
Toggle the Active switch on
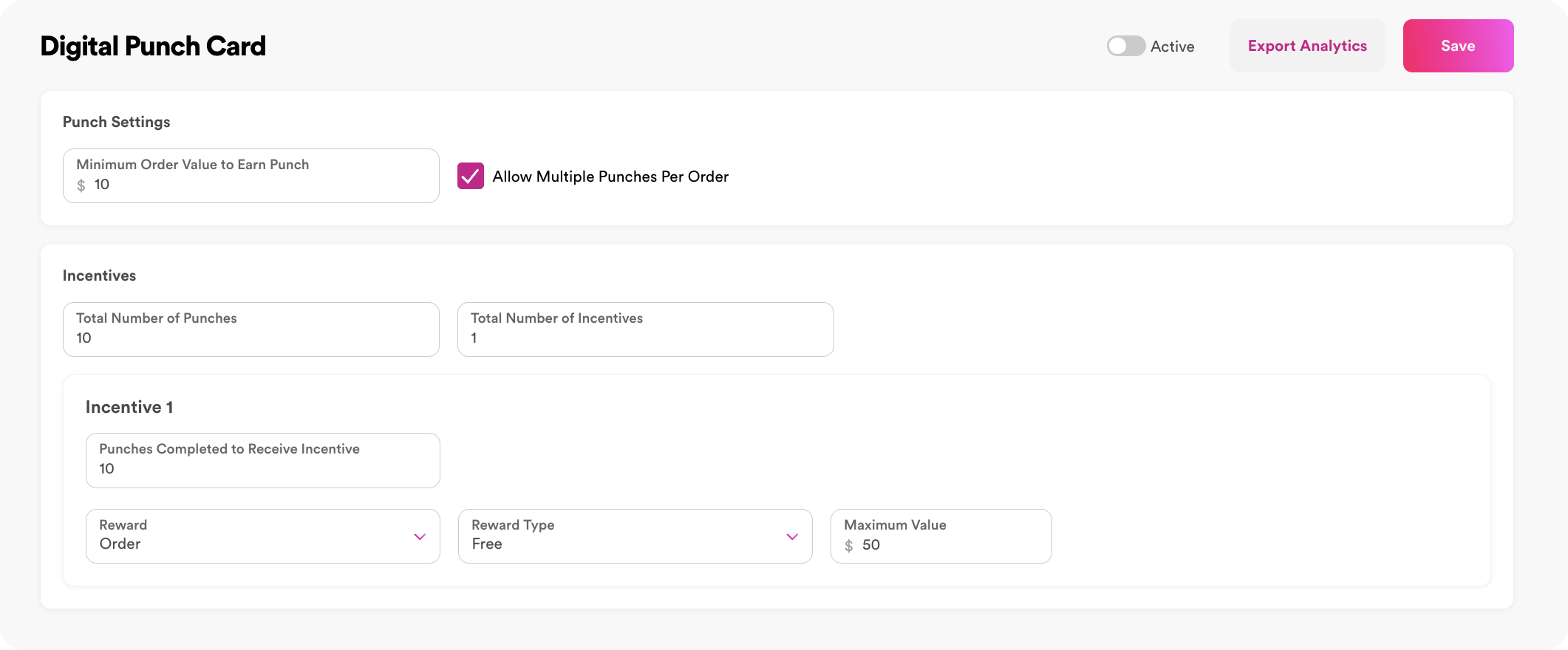point(1125,46)
